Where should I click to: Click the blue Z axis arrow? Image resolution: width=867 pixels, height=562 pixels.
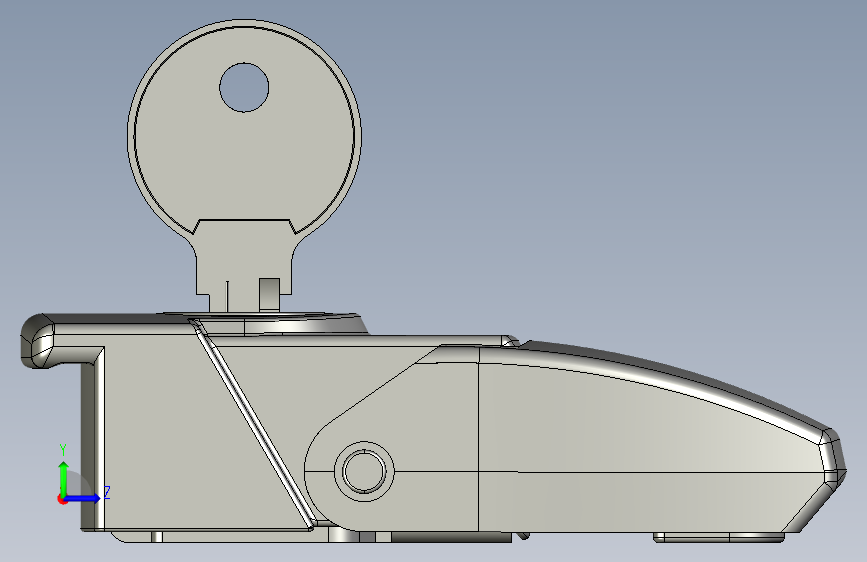click(x=85, y=498)
